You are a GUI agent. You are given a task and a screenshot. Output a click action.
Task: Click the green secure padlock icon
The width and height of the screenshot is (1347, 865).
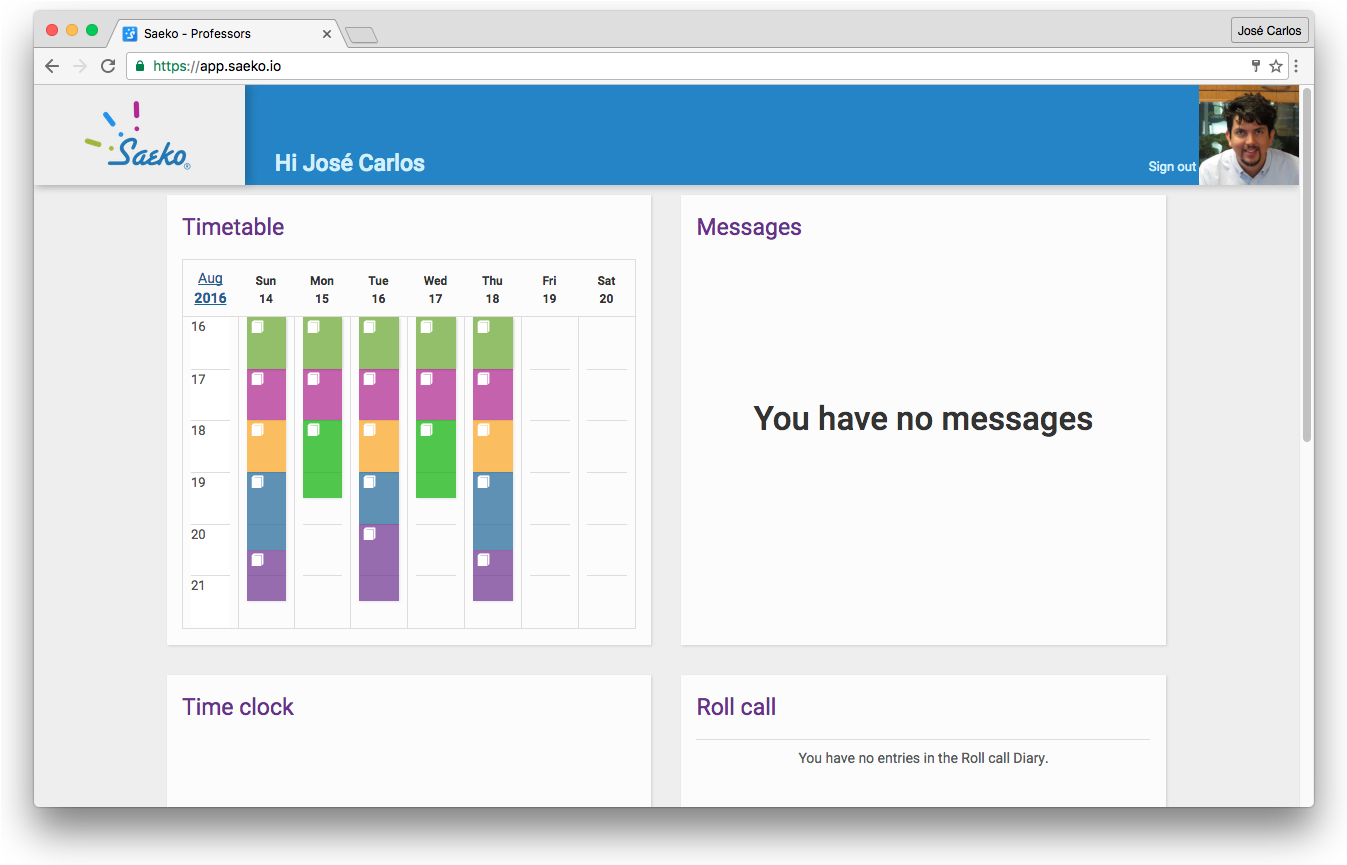[140, 66]
